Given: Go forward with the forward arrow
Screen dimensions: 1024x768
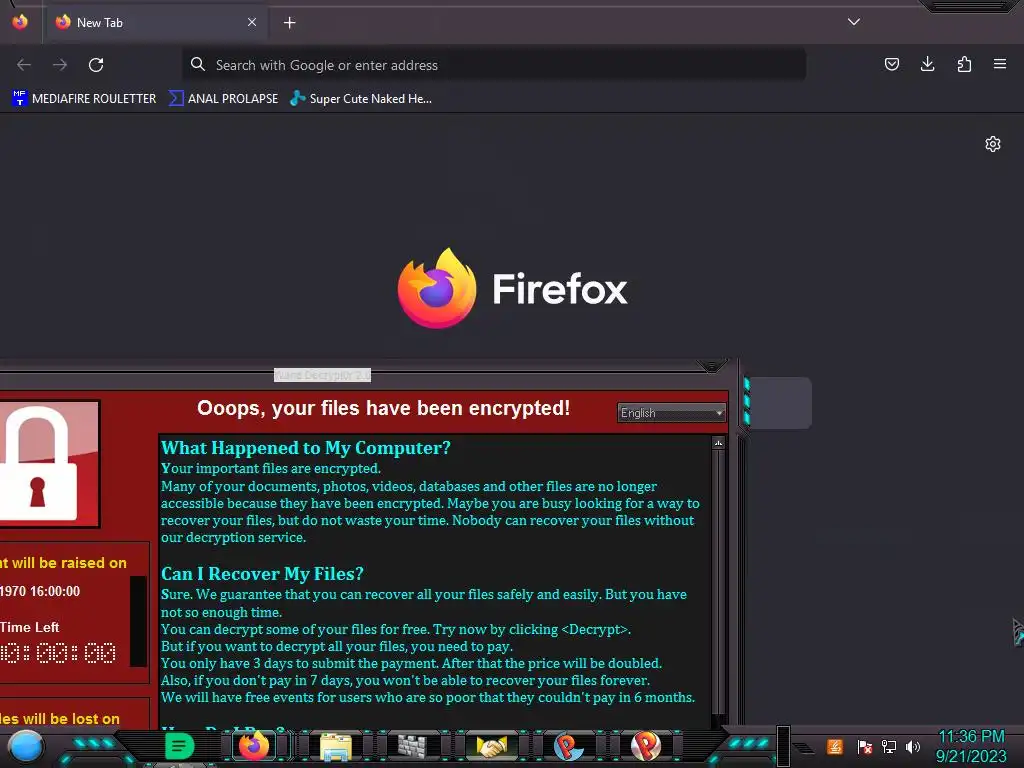Looking at the screenshot, I should click(x=60, y=65).
